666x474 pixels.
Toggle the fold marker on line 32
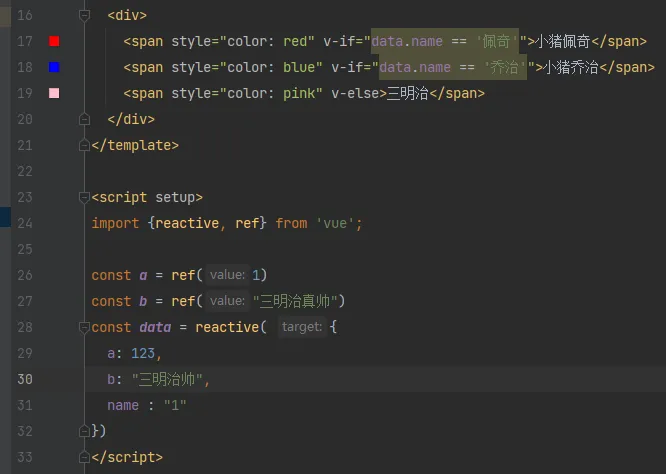[84, 431]
